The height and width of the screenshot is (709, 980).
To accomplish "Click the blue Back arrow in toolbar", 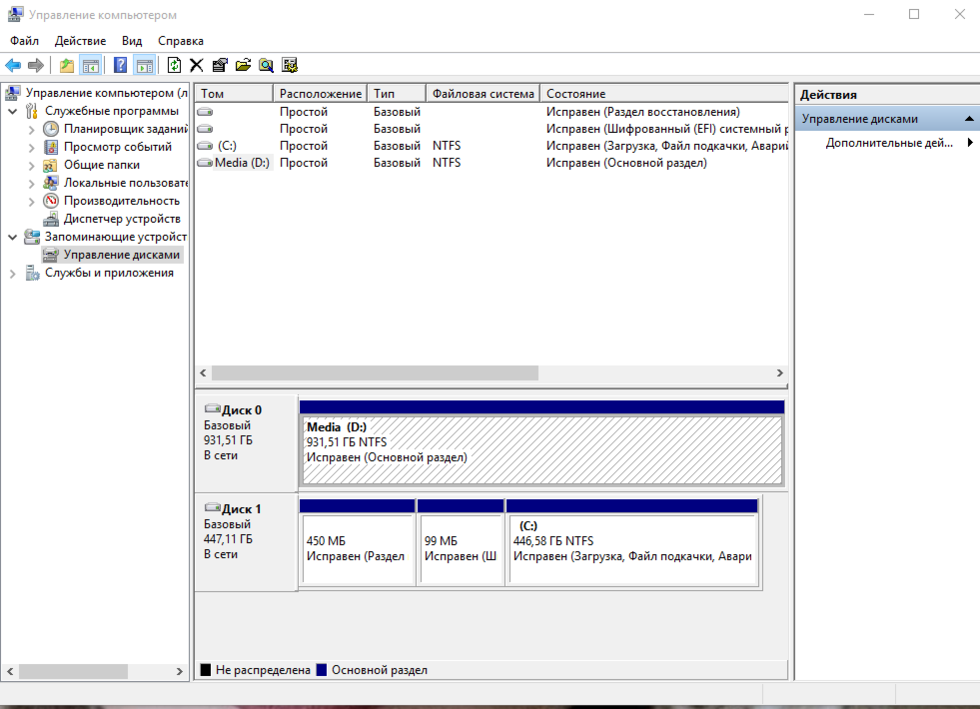I will pyautogui.click(x=13, y=65).
